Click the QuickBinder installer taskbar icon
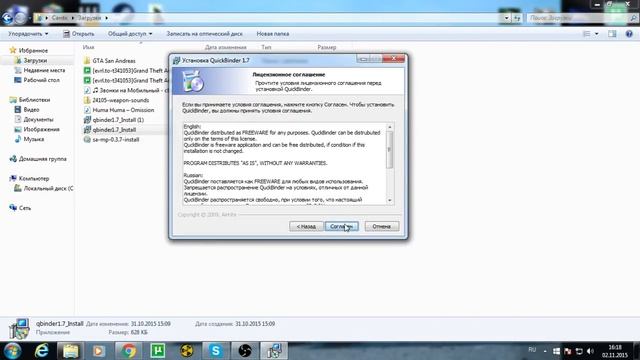This screenshot has width=640, height=360. coord(274,351)
